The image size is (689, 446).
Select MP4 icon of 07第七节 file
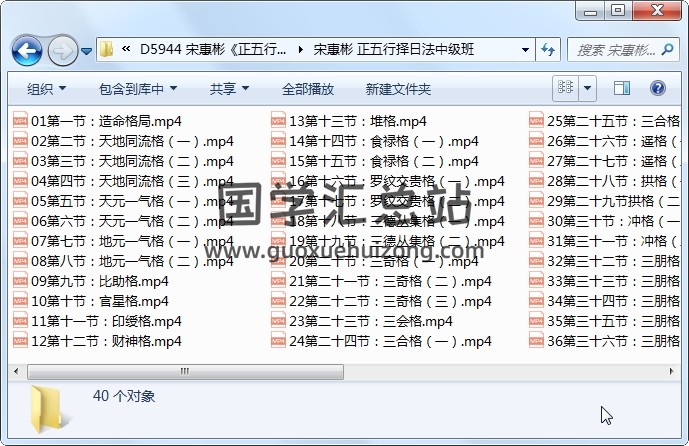pyautogui.click(x=20, y=241)
